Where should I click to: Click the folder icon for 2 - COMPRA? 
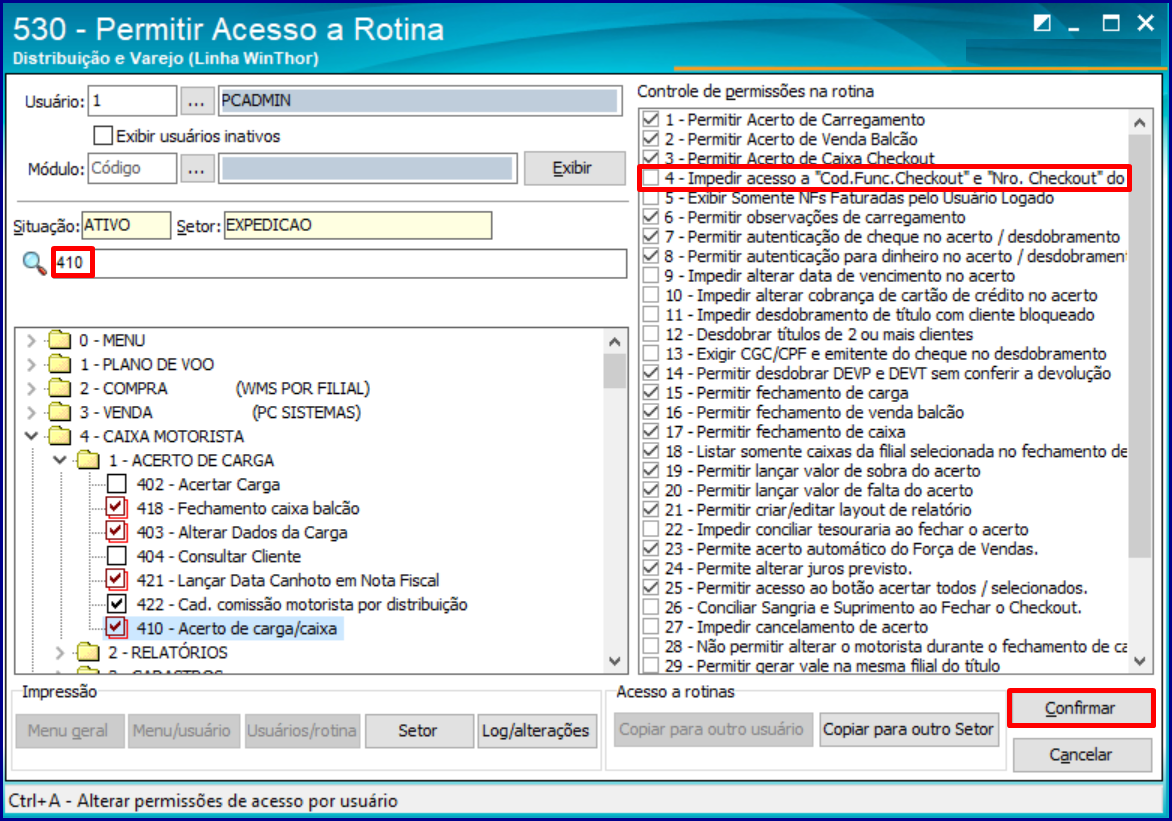coord(59,389)
